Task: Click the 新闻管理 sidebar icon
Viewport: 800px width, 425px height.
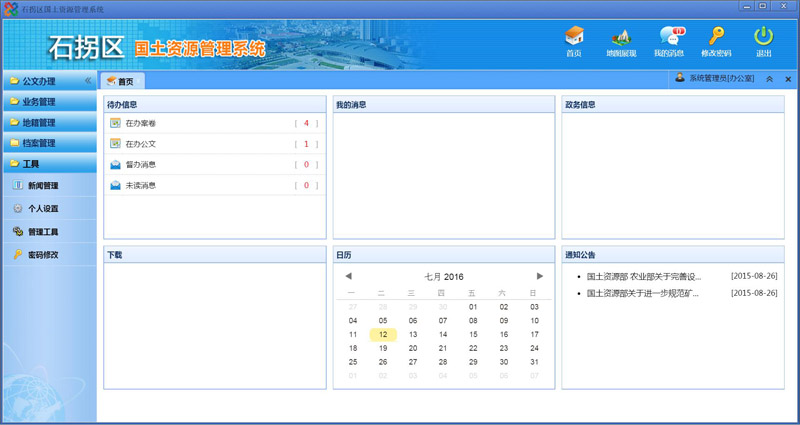Action: point(18,186)
